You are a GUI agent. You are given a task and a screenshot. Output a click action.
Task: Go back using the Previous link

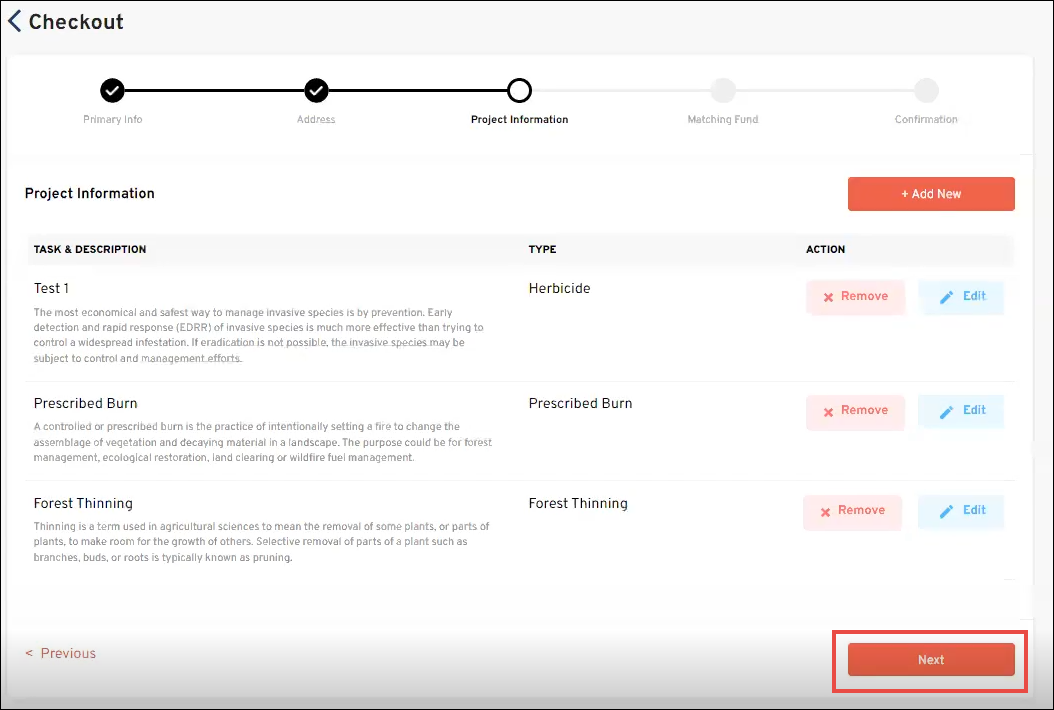[x=61, y=653]
